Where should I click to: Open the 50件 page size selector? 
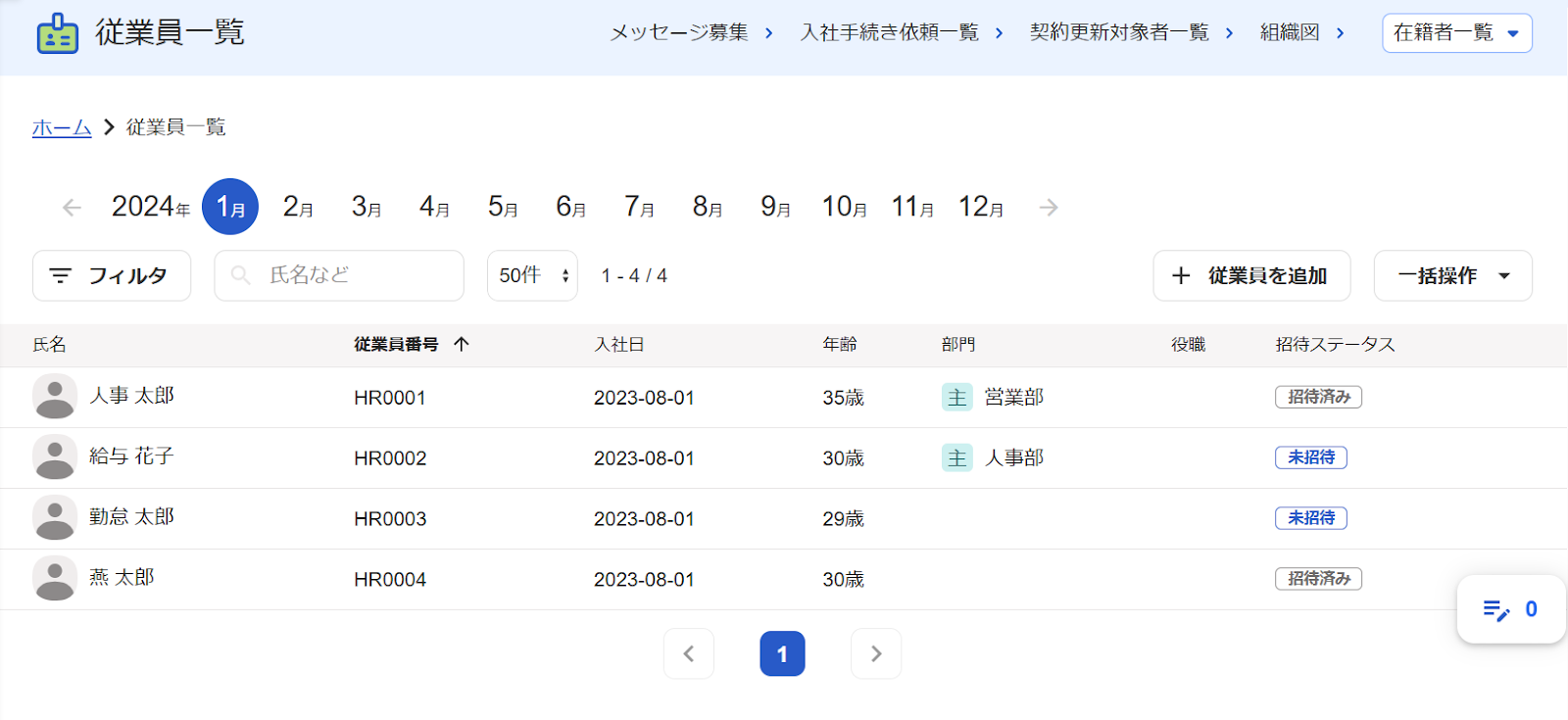[532, 275]
